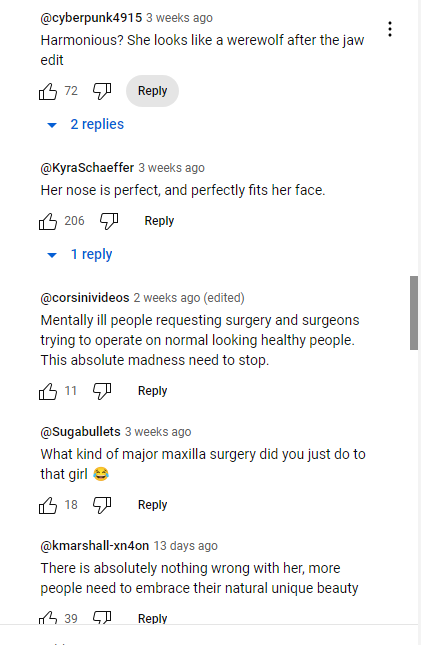Reply to @corsinivideos' comment
This screenshot has height=645, width=421.
tap(152, 391)
